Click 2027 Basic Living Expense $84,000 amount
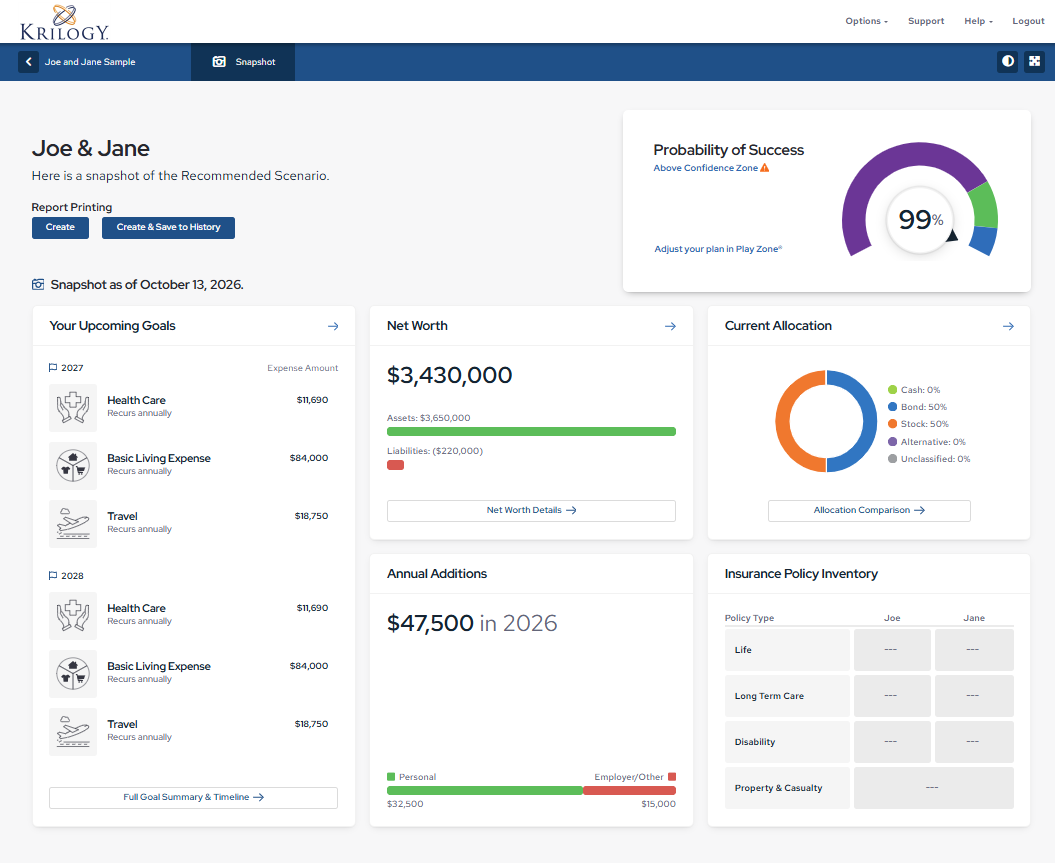 coord(309,458)
